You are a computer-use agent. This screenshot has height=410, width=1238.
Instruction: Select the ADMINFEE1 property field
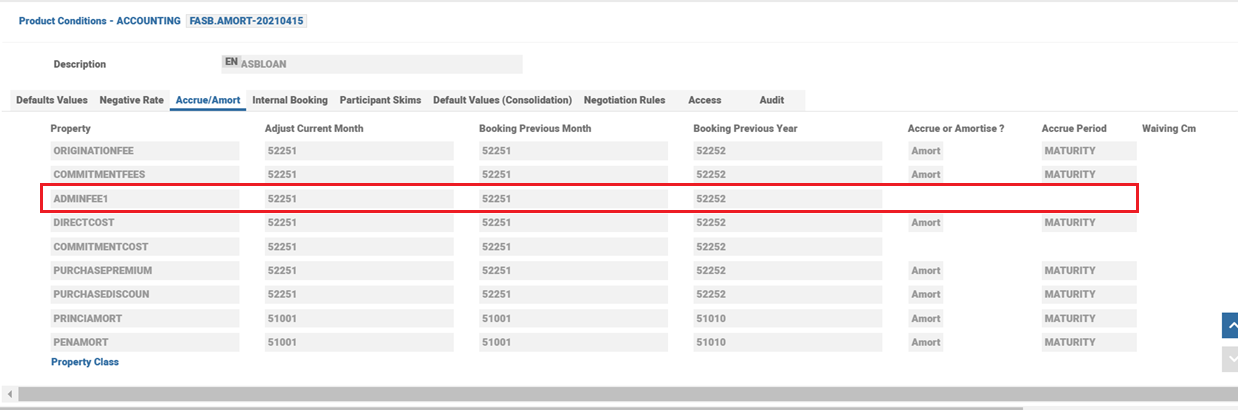point(145,199)
